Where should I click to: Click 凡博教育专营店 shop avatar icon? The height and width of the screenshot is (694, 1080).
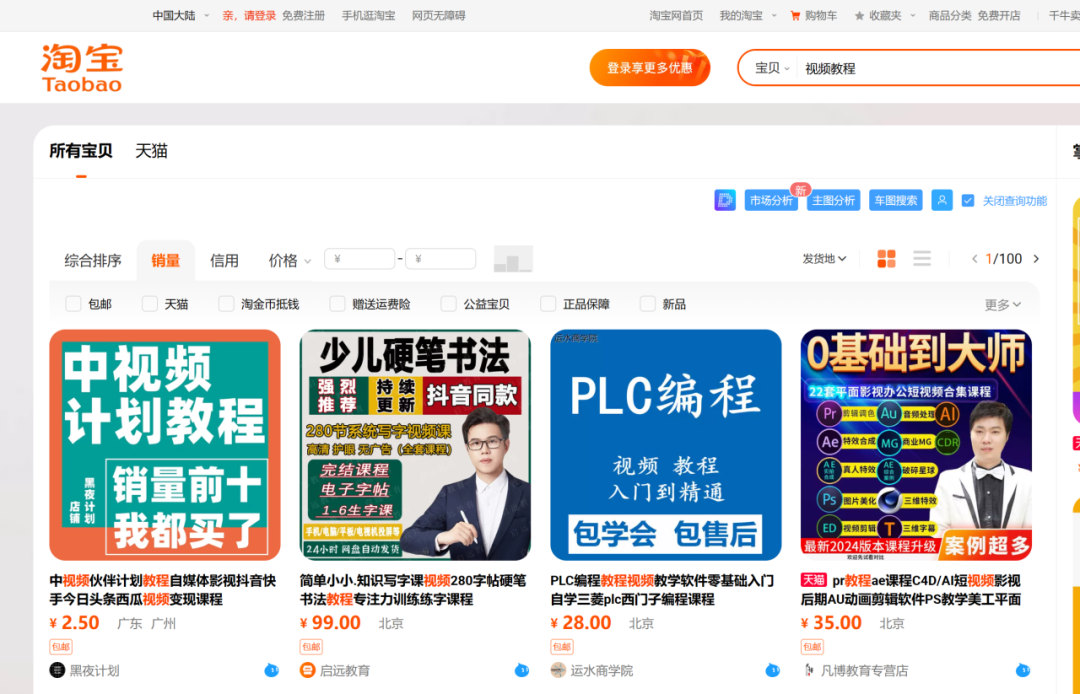(809, 670)
